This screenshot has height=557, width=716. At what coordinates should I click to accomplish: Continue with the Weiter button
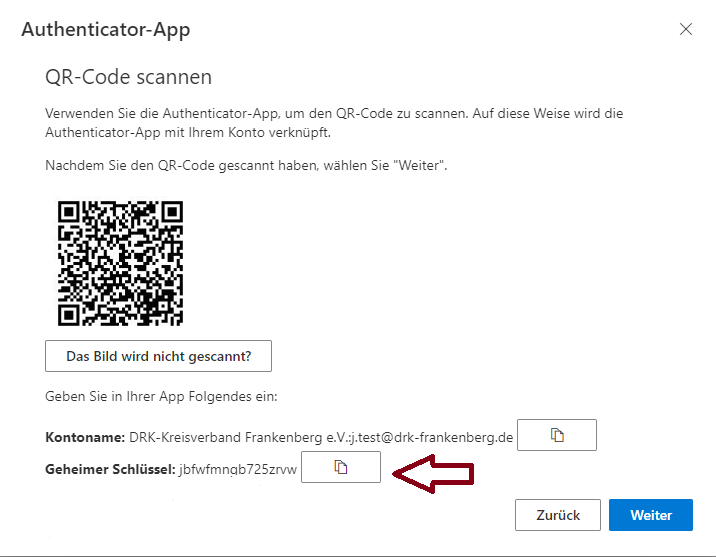tap(651, 515)
